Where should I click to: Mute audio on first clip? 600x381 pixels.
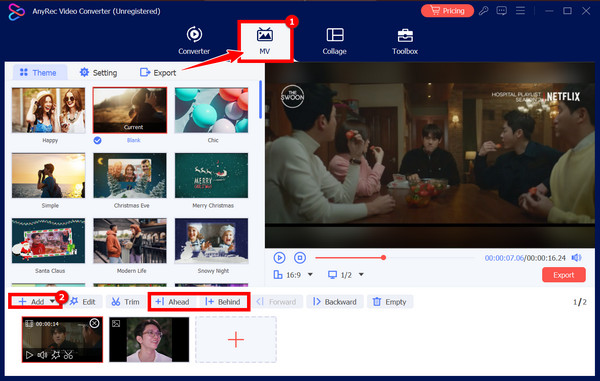tap(42, 355)
